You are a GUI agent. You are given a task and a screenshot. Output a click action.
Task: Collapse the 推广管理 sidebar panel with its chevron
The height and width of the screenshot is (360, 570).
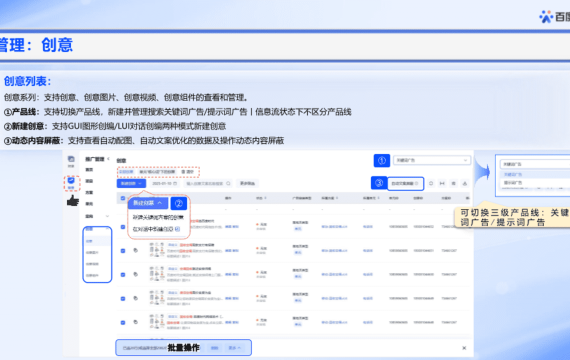(108, 159)
